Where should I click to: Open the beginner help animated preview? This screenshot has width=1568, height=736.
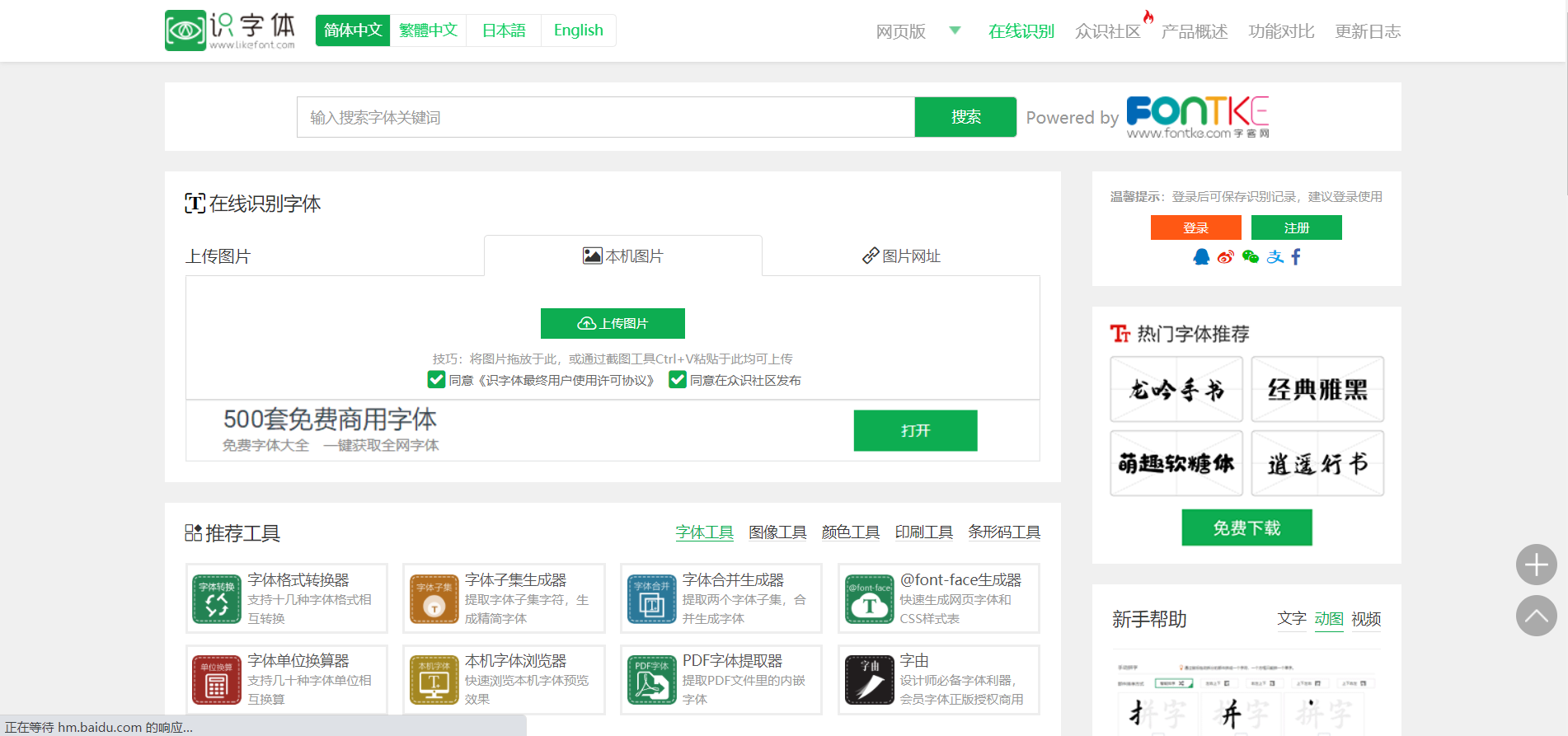click(1246, 694)
